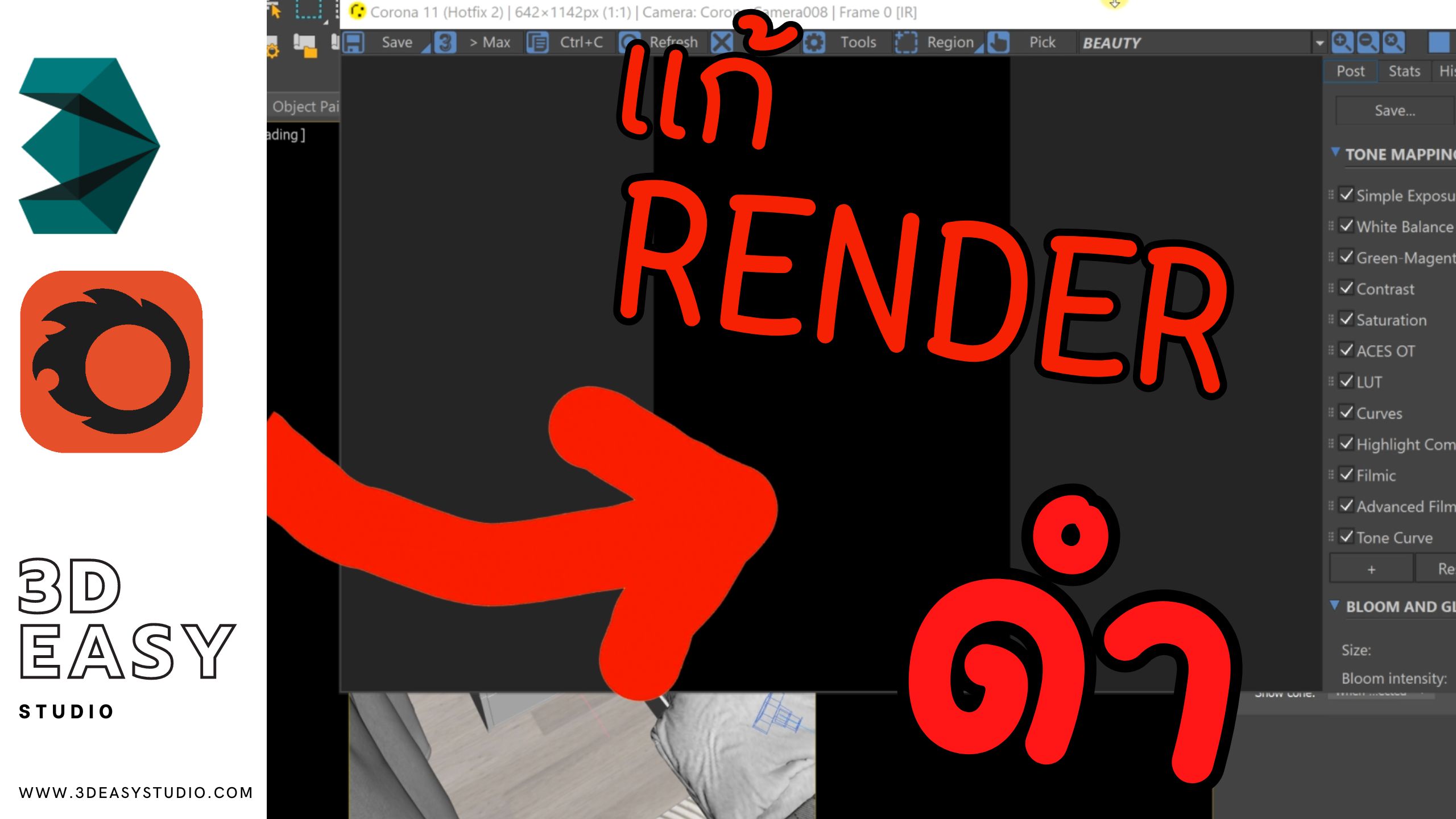Activate the Region selection icon

[906, 43]
